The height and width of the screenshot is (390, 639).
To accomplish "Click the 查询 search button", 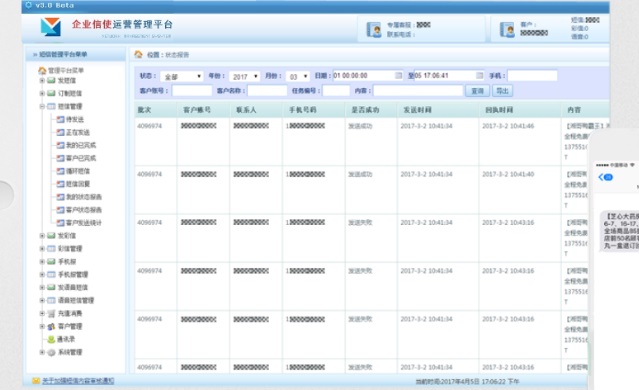I will [477, 91].
